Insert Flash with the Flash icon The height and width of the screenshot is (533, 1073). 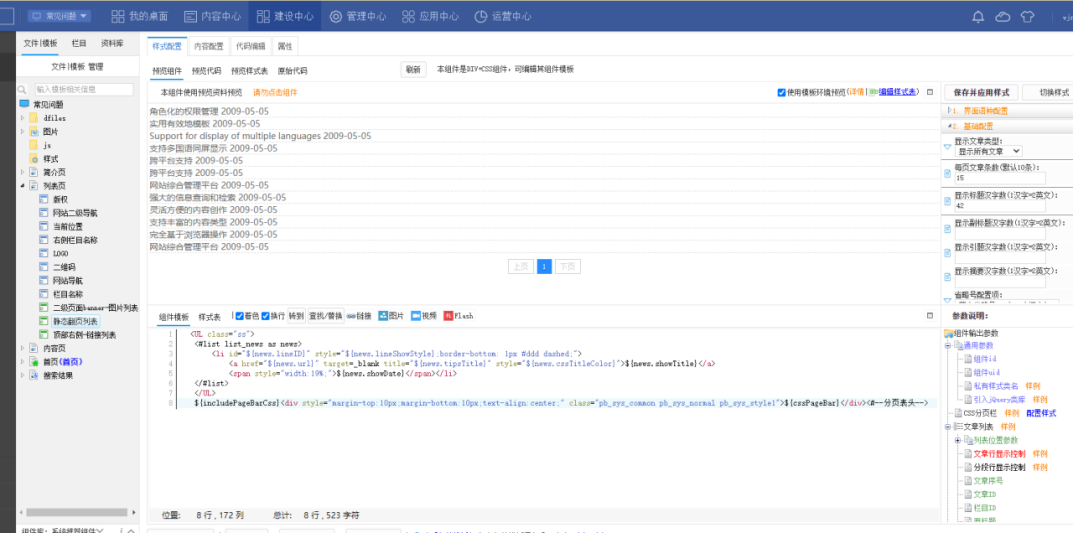pos(458,316)
